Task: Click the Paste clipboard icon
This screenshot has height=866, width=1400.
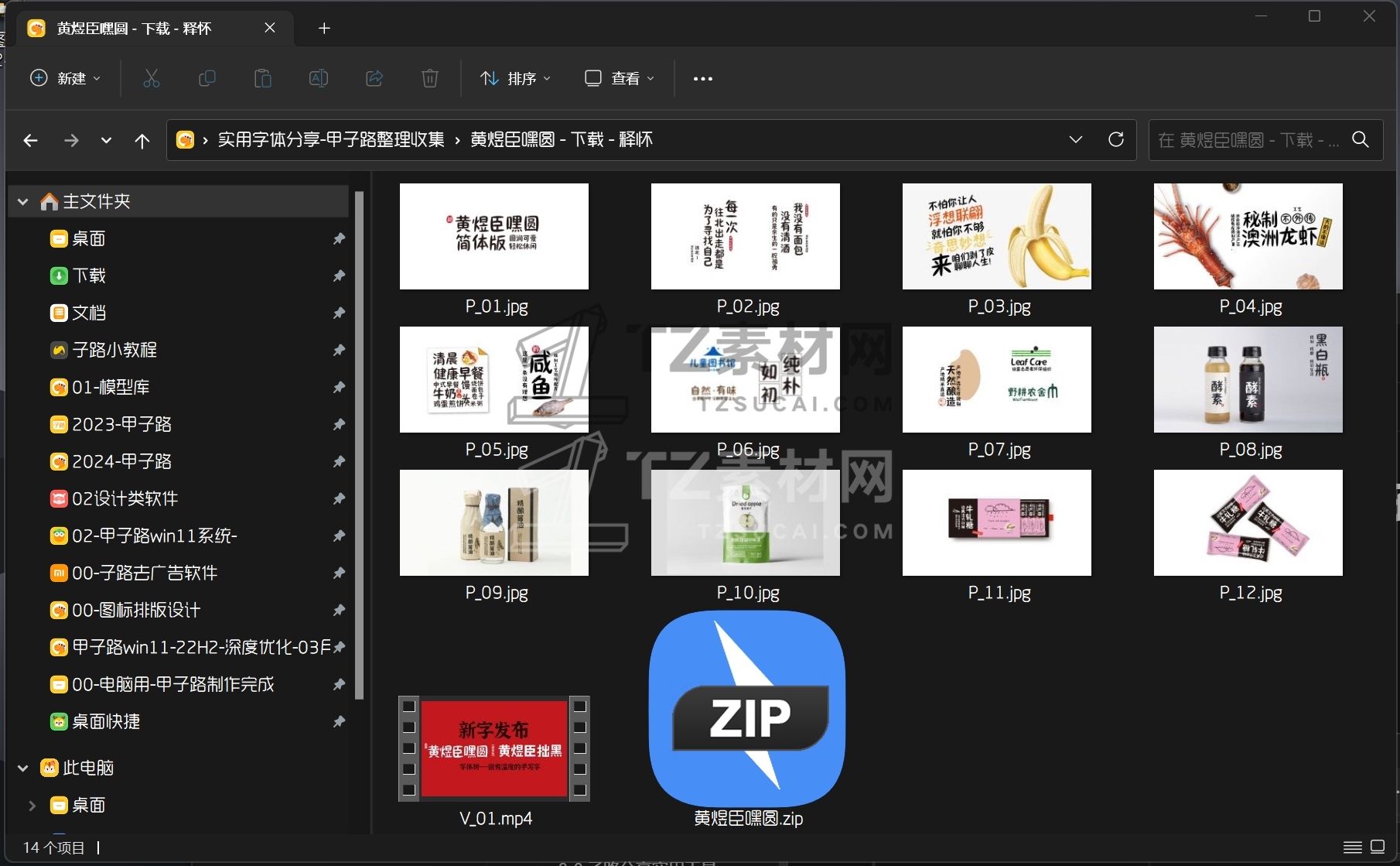Action: click(x=263, y=78)
